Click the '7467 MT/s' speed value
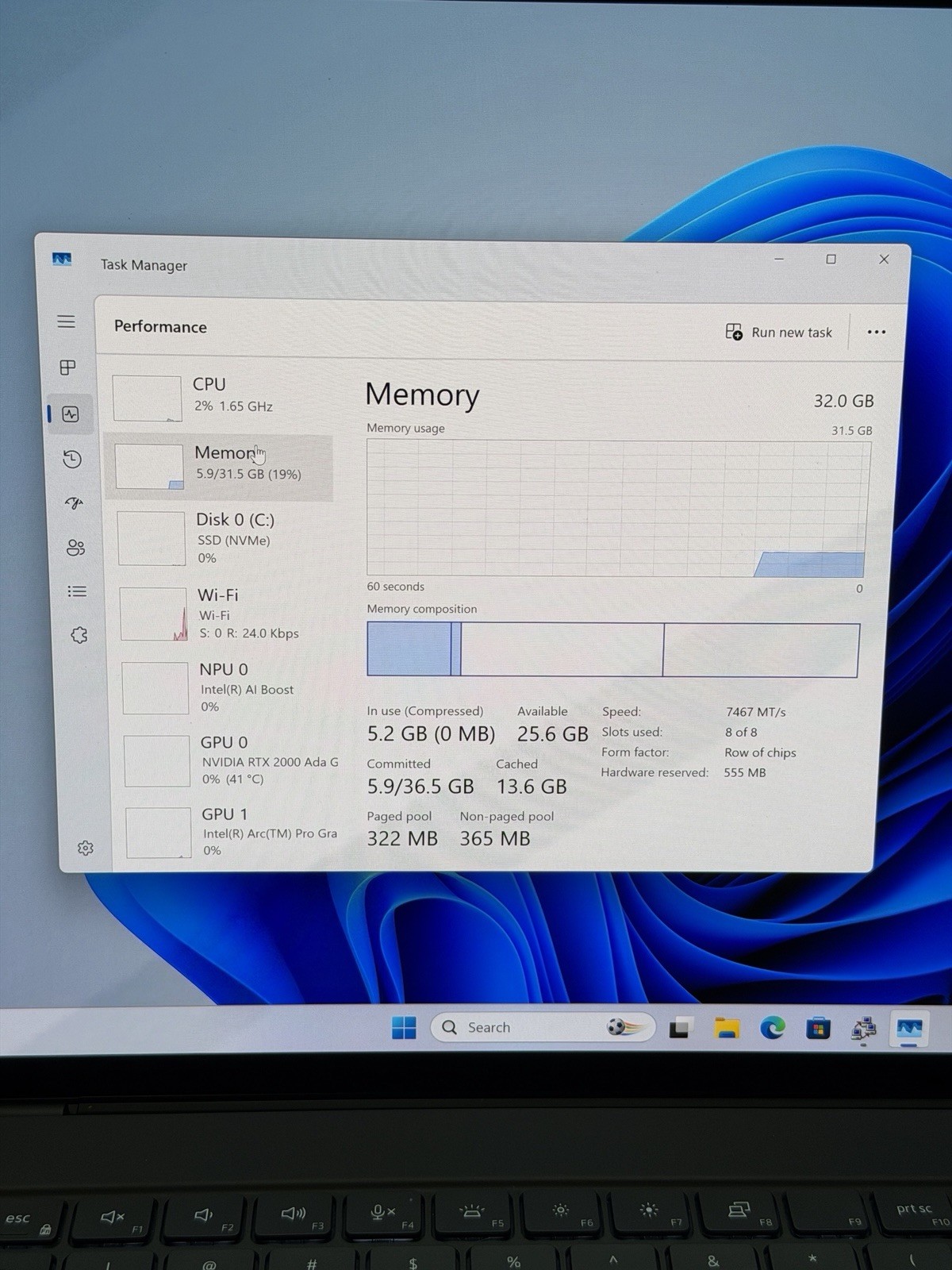Screen dimensions: 952x1270 click(x=756, y=712)
